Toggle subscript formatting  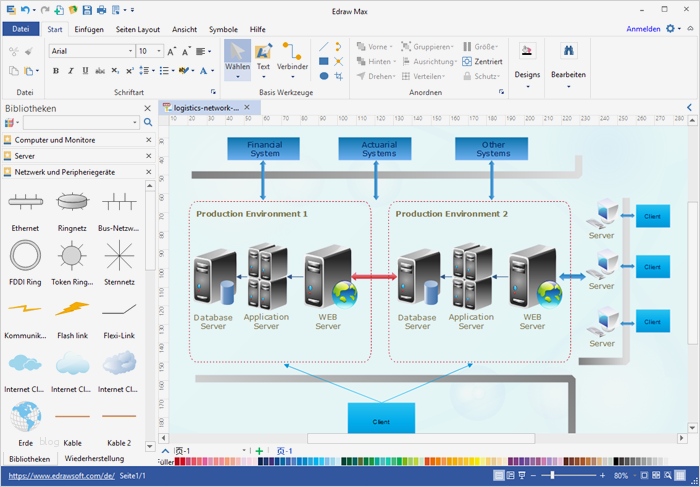point(115,71)
